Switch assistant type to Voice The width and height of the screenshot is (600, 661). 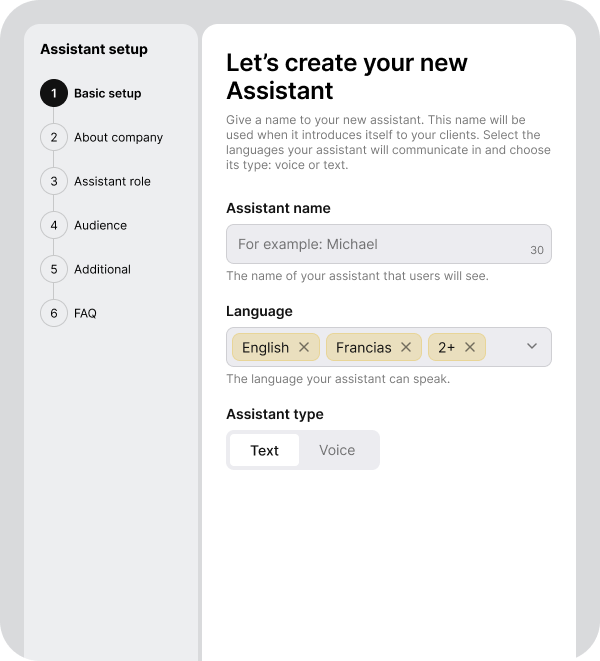[337, 450]
